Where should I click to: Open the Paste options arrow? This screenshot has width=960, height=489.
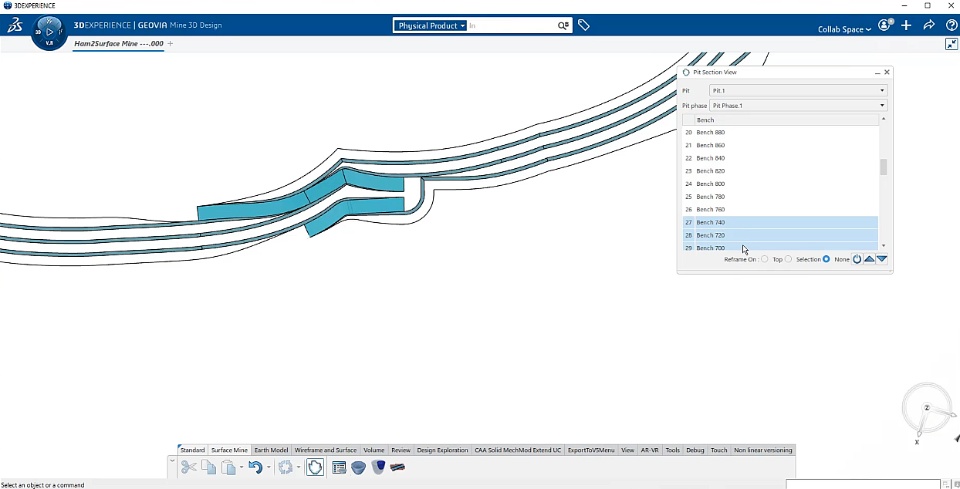point(241,468)
